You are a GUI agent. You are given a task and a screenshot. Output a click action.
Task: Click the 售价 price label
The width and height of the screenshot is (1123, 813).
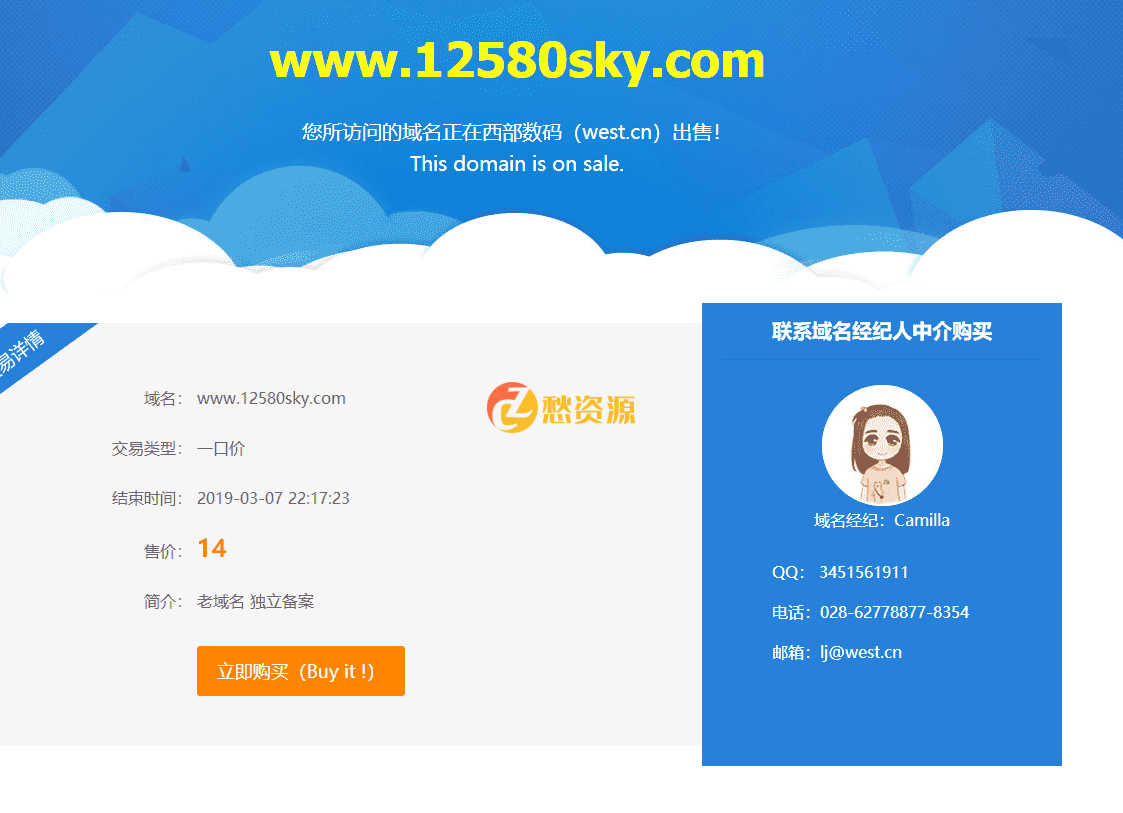(x=164, y=549)
